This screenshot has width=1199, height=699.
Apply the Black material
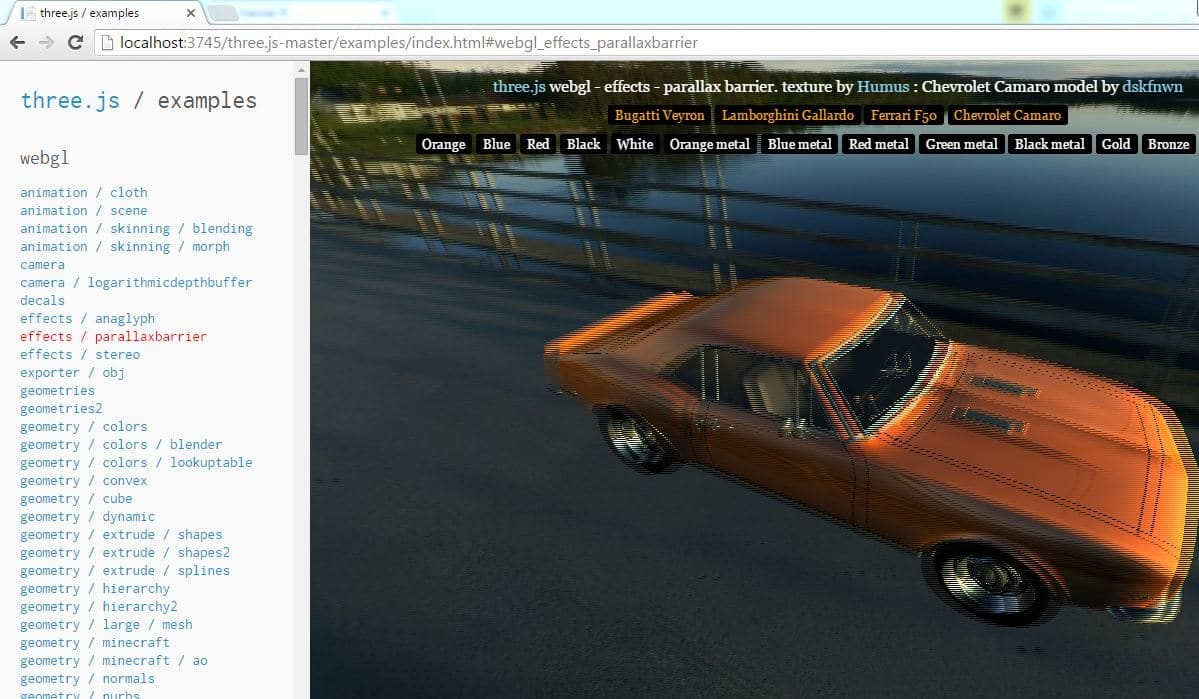point(583,144)
